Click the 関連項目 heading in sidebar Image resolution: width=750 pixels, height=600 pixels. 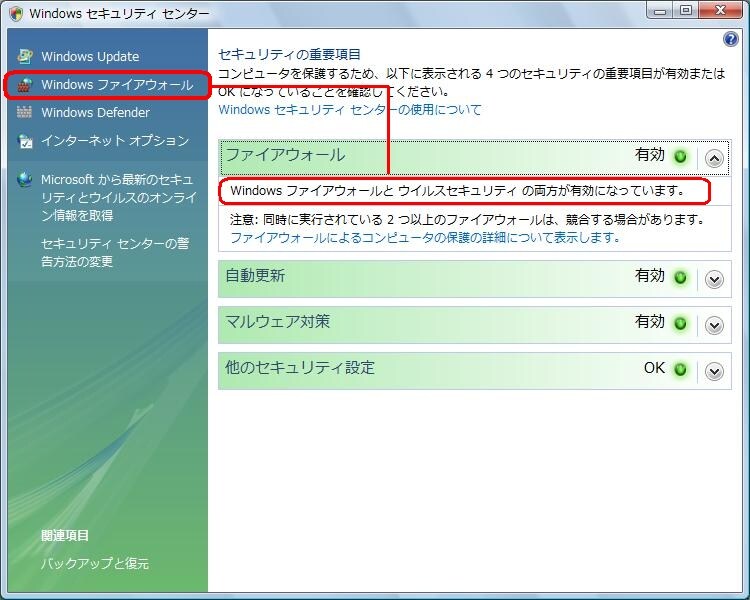[x=65, y=535]
